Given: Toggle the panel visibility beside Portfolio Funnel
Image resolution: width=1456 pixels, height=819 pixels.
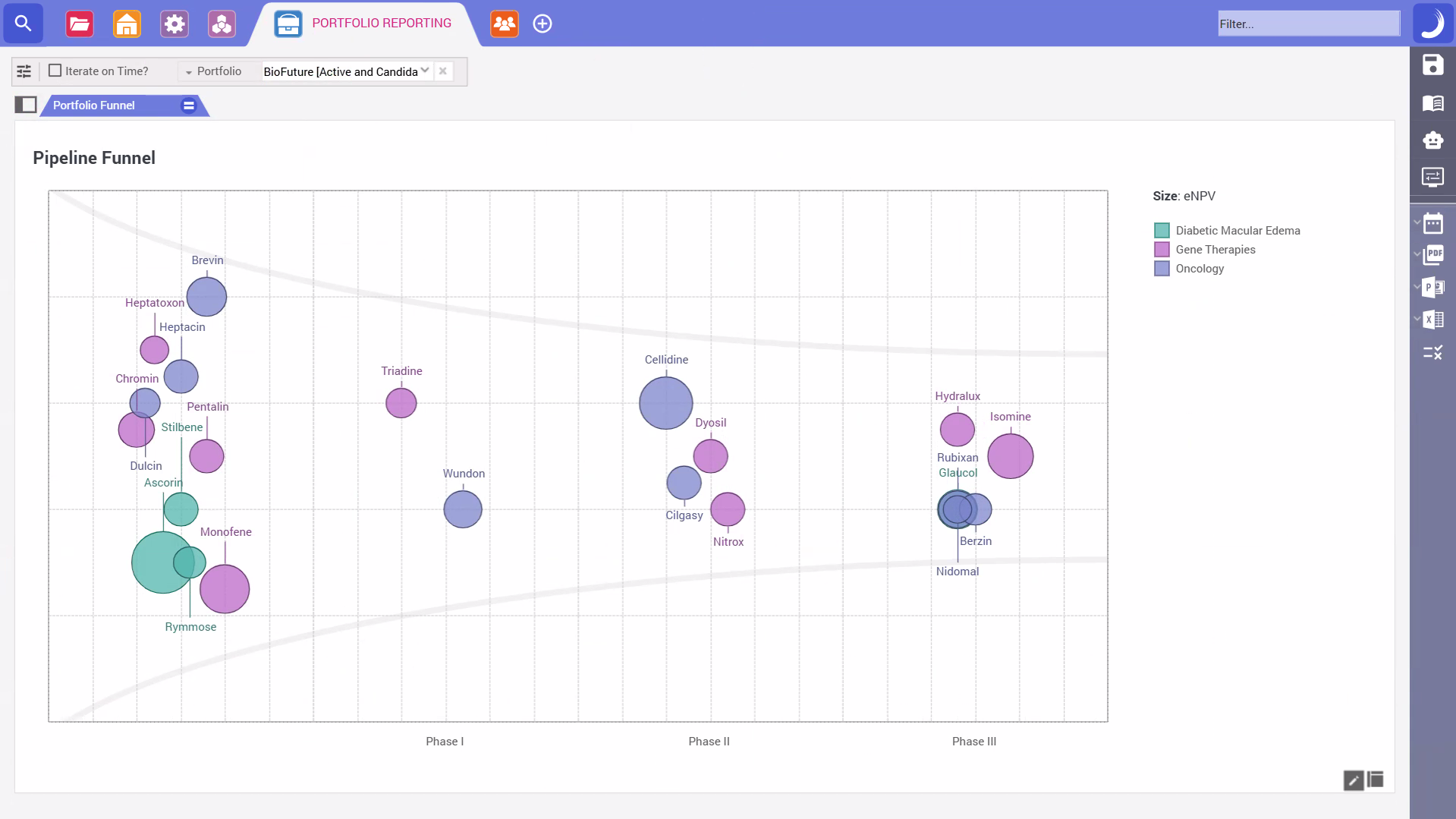Looking at the screenshot, I should click(27, 105).
